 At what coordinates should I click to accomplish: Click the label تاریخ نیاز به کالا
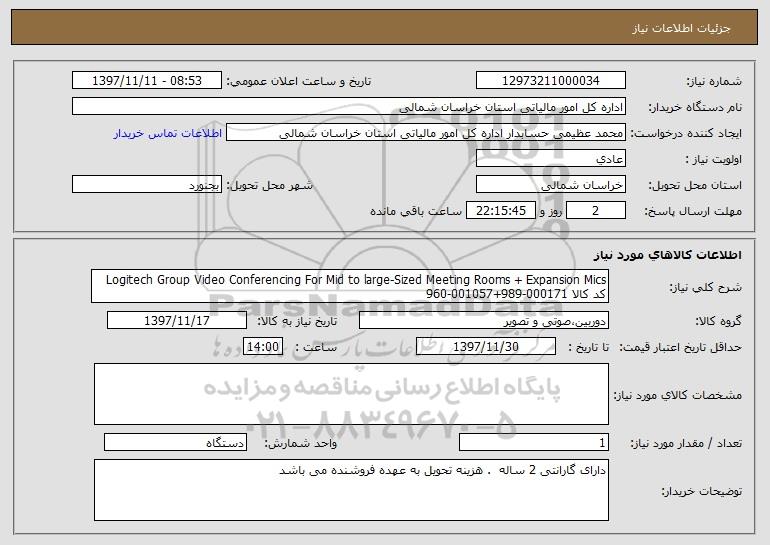(297, 321)
